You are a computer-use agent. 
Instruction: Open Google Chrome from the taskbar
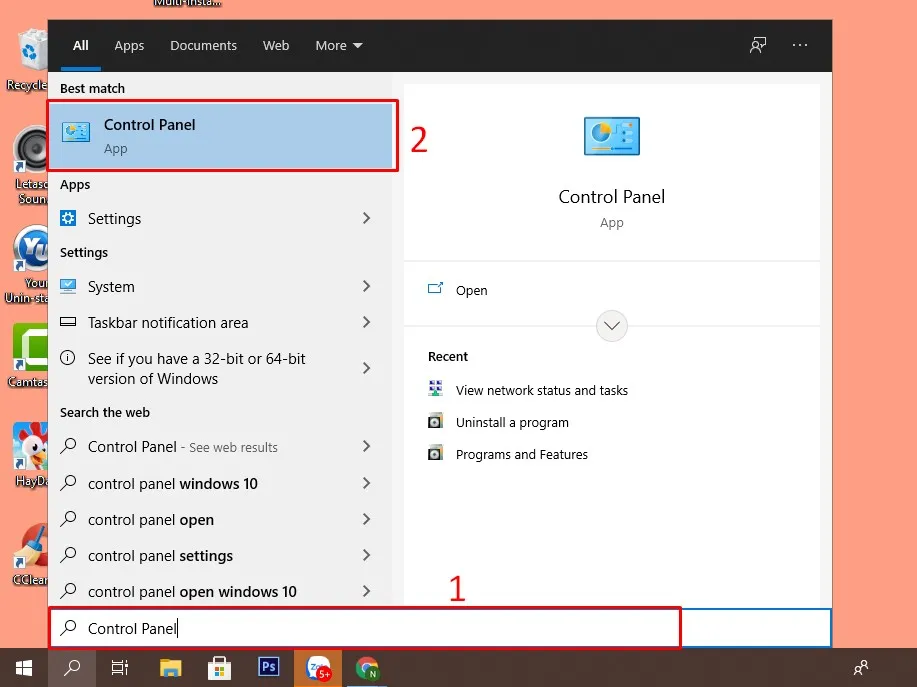(x=366, y=668)
